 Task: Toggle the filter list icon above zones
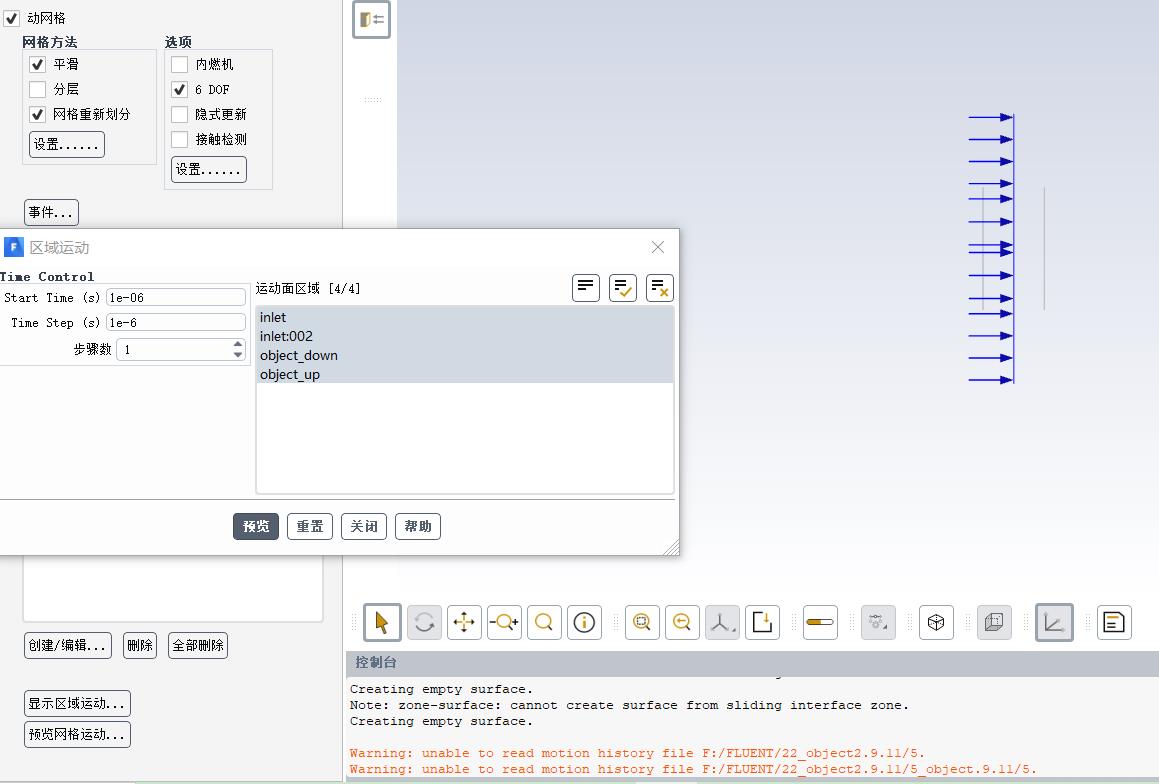point(586,288)
